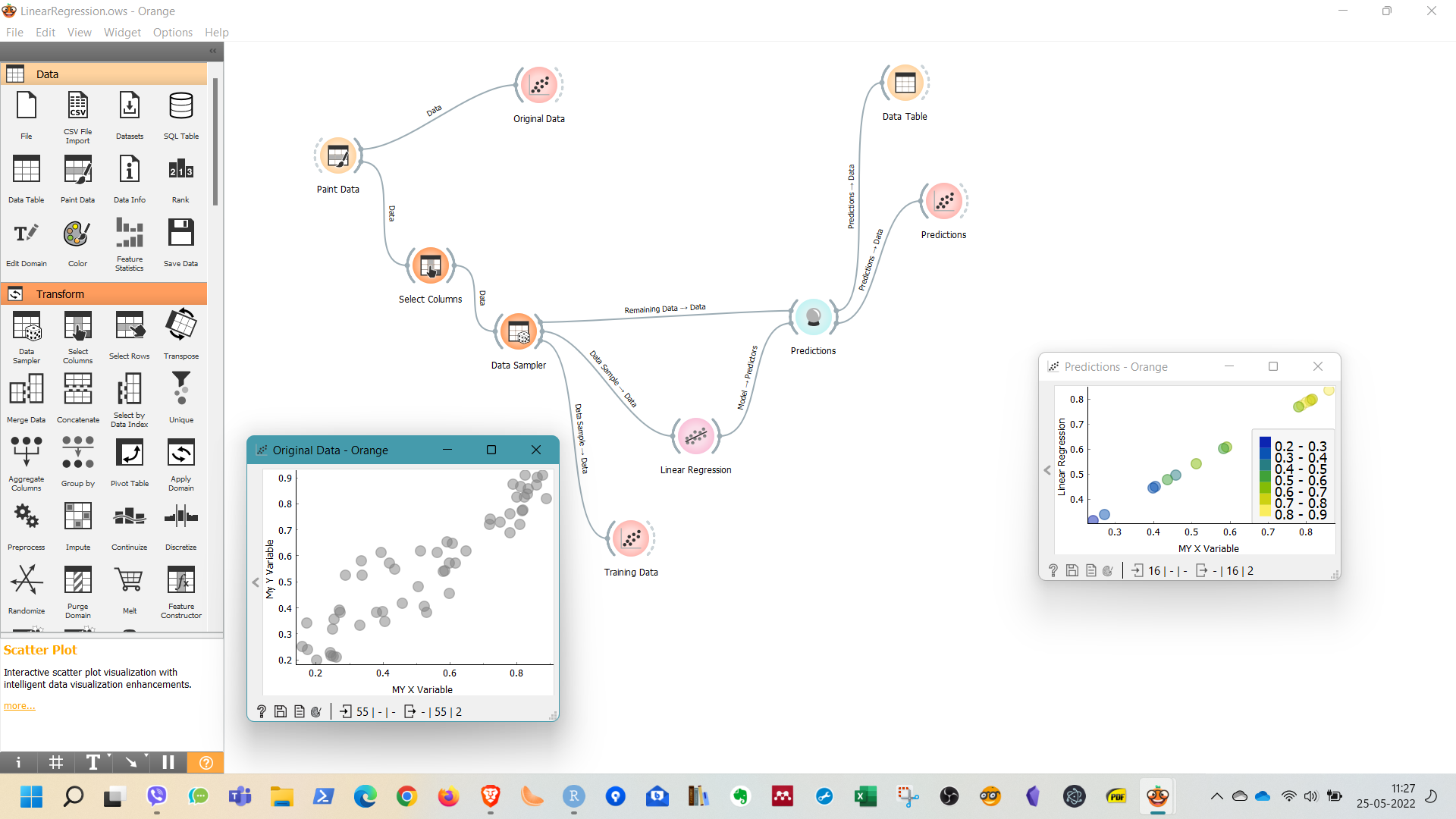Click the taskbar date and time
This screenshot has width=1456, height=819.
[1386, 796]
